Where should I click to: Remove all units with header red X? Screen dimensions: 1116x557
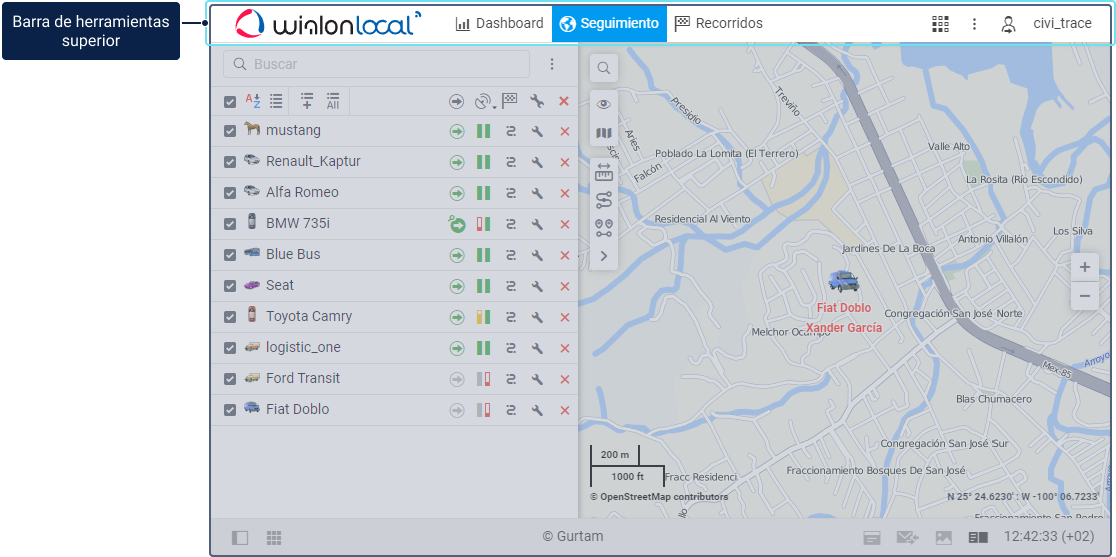click(x=564, y=102)
